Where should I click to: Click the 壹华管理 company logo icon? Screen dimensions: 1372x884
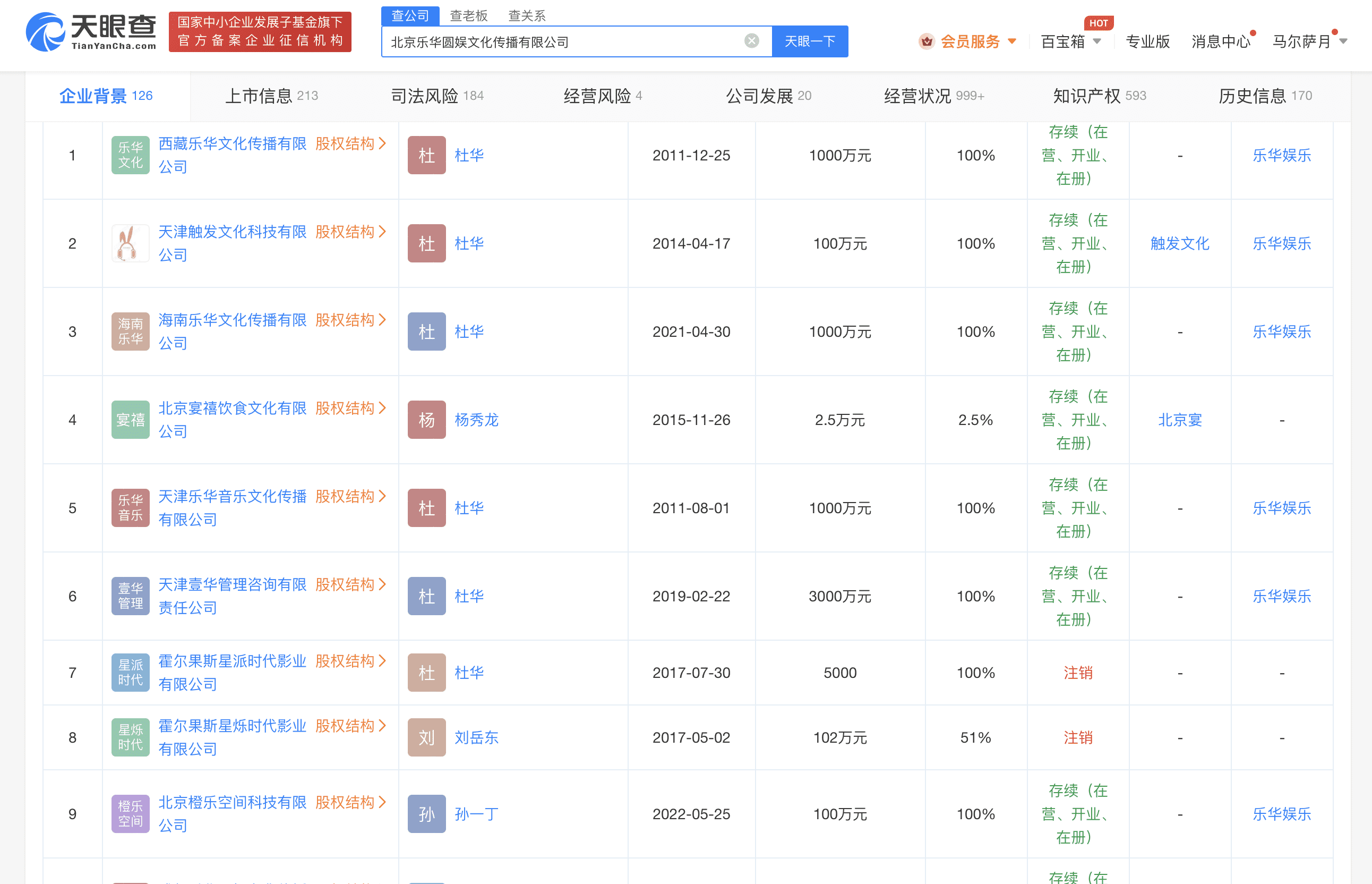click(x=130, y=596)
